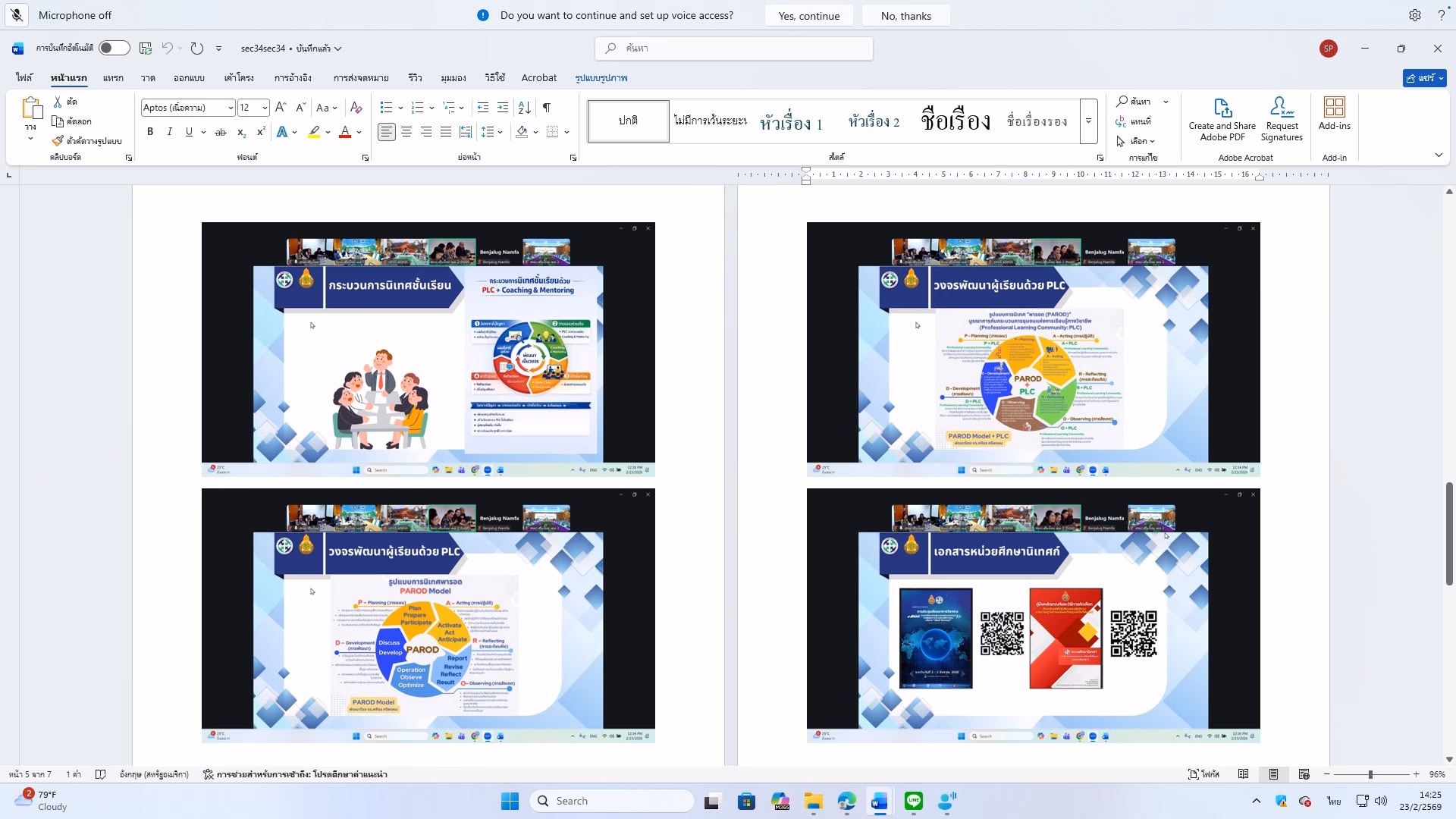1456x819 pixels.
Task: Apply strikethrough text formatting
Action: click(221, 132)
